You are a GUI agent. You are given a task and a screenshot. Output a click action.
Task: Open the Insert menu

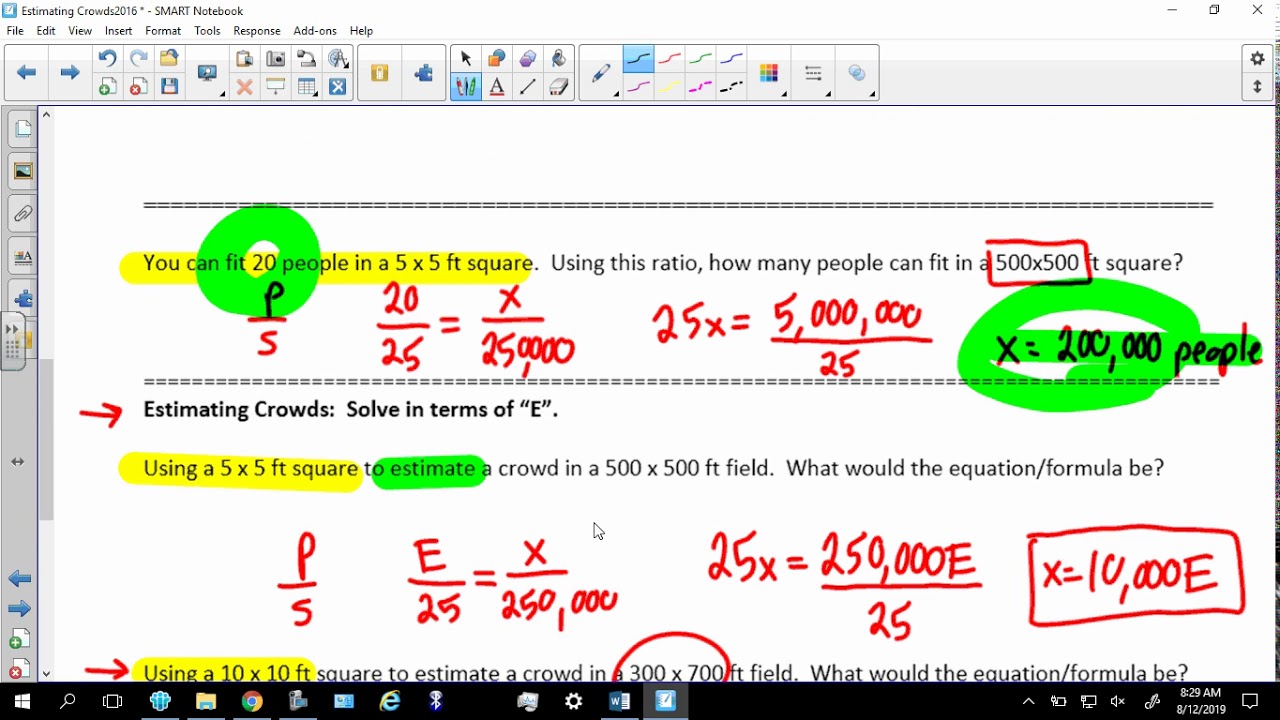tap(118, 31)
